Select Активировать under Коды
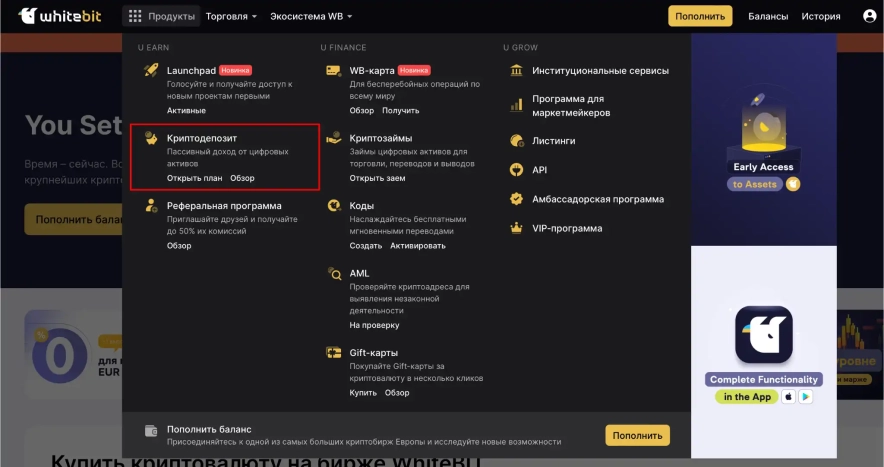884x467 pixels. pyautogui.click(x=418, y=245)
